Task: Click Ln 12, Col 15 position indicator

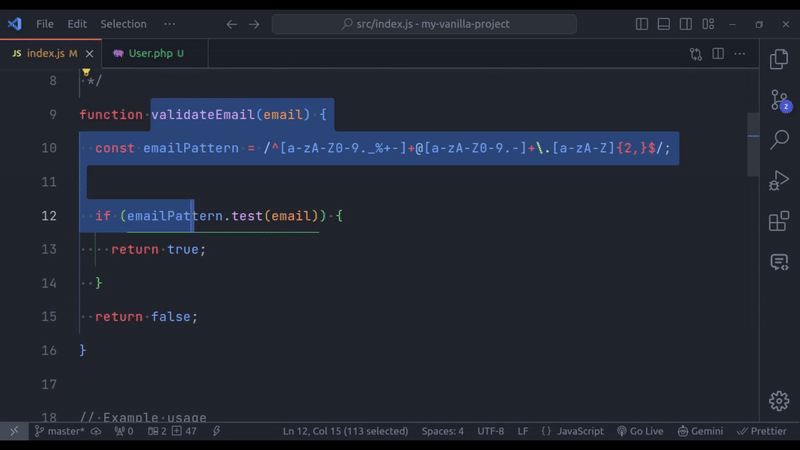Action: pyautogui.click(x=345, y=431)
